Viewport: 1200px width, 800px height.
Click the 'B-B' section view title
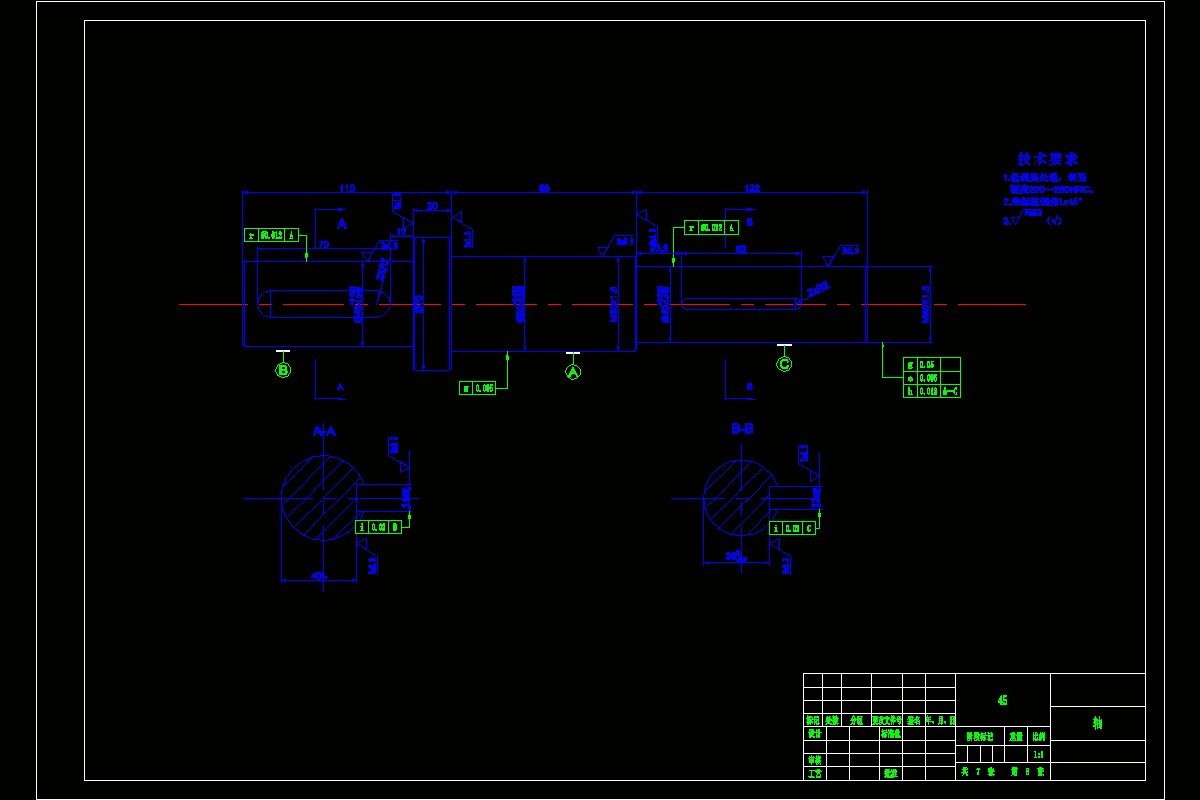click(x=742, y=428)
